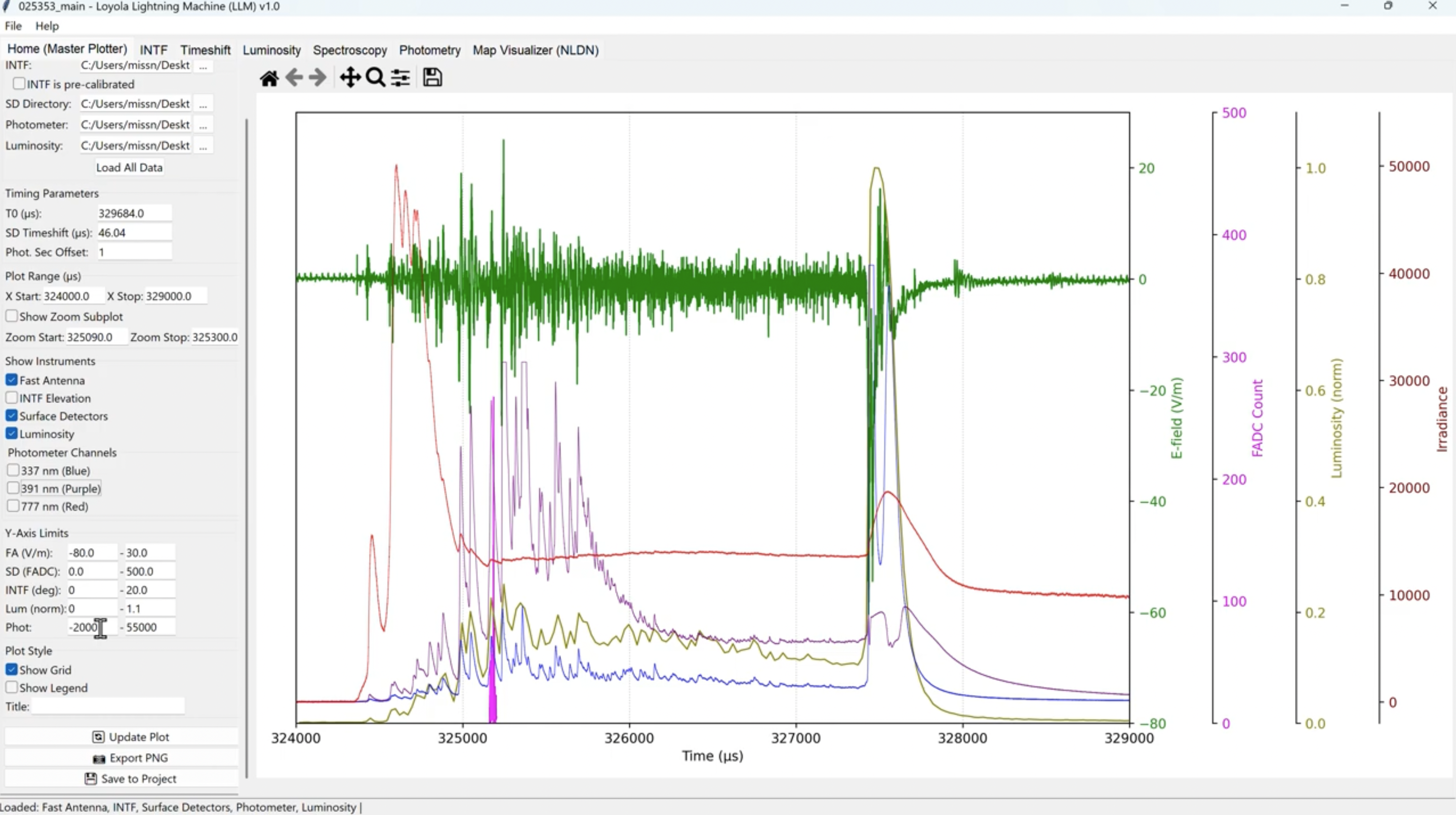This screenshot has height=815, width=1456.
Task: Click the Save figure floppy icon
Action: click(x=432, y=78)
